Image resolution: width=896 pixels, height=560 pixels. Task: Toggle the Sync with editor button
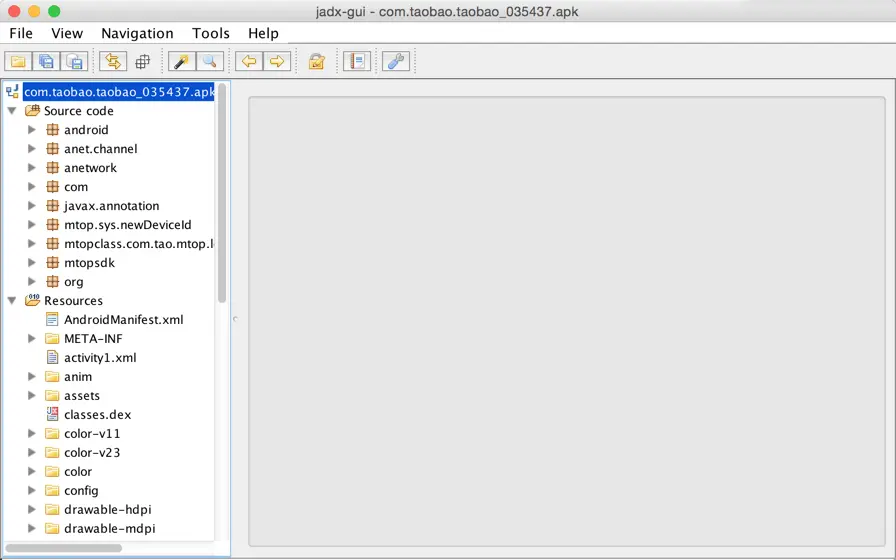(x=113, y=61)
